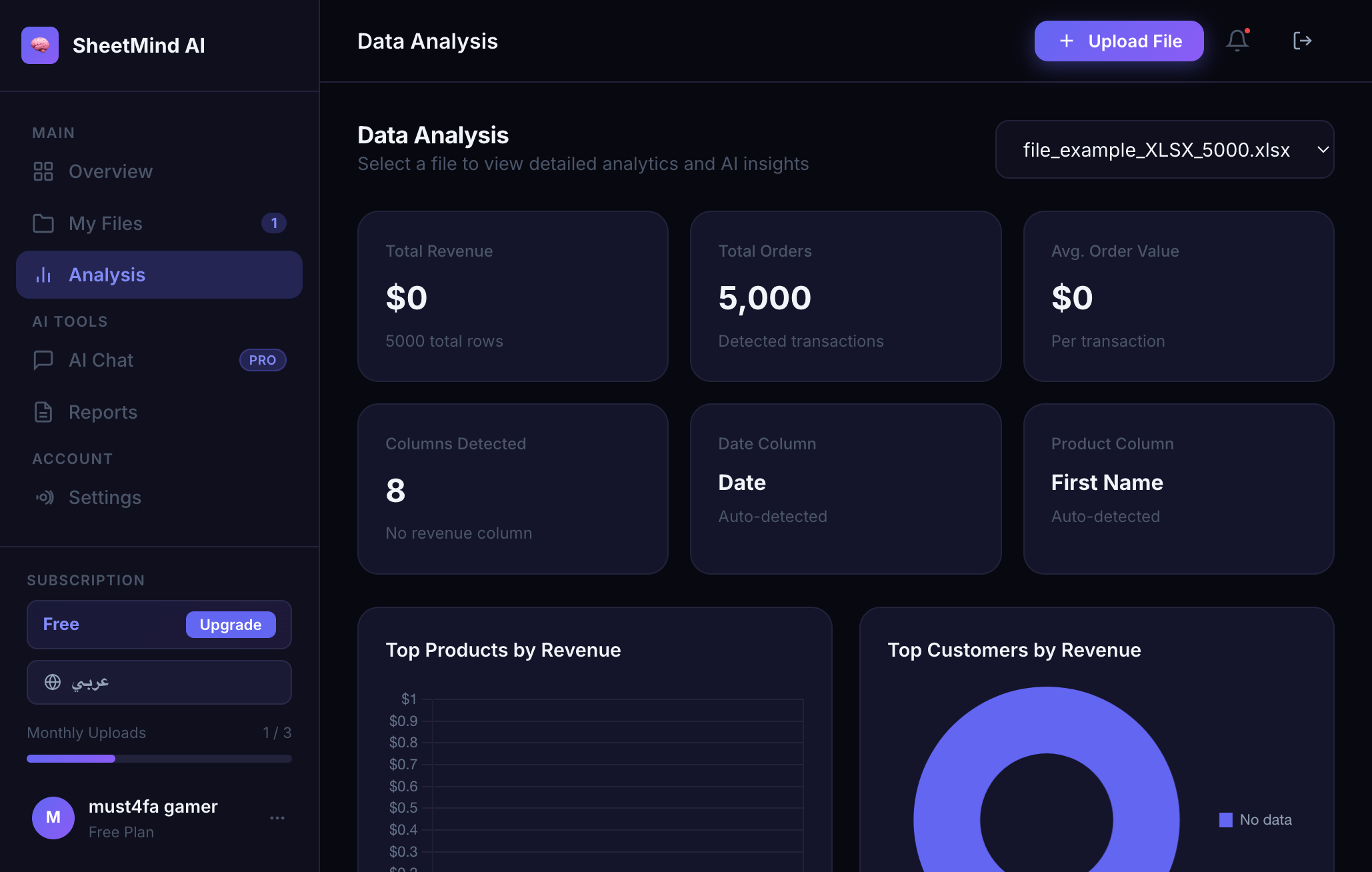Open the Reports page

[159, 412]
